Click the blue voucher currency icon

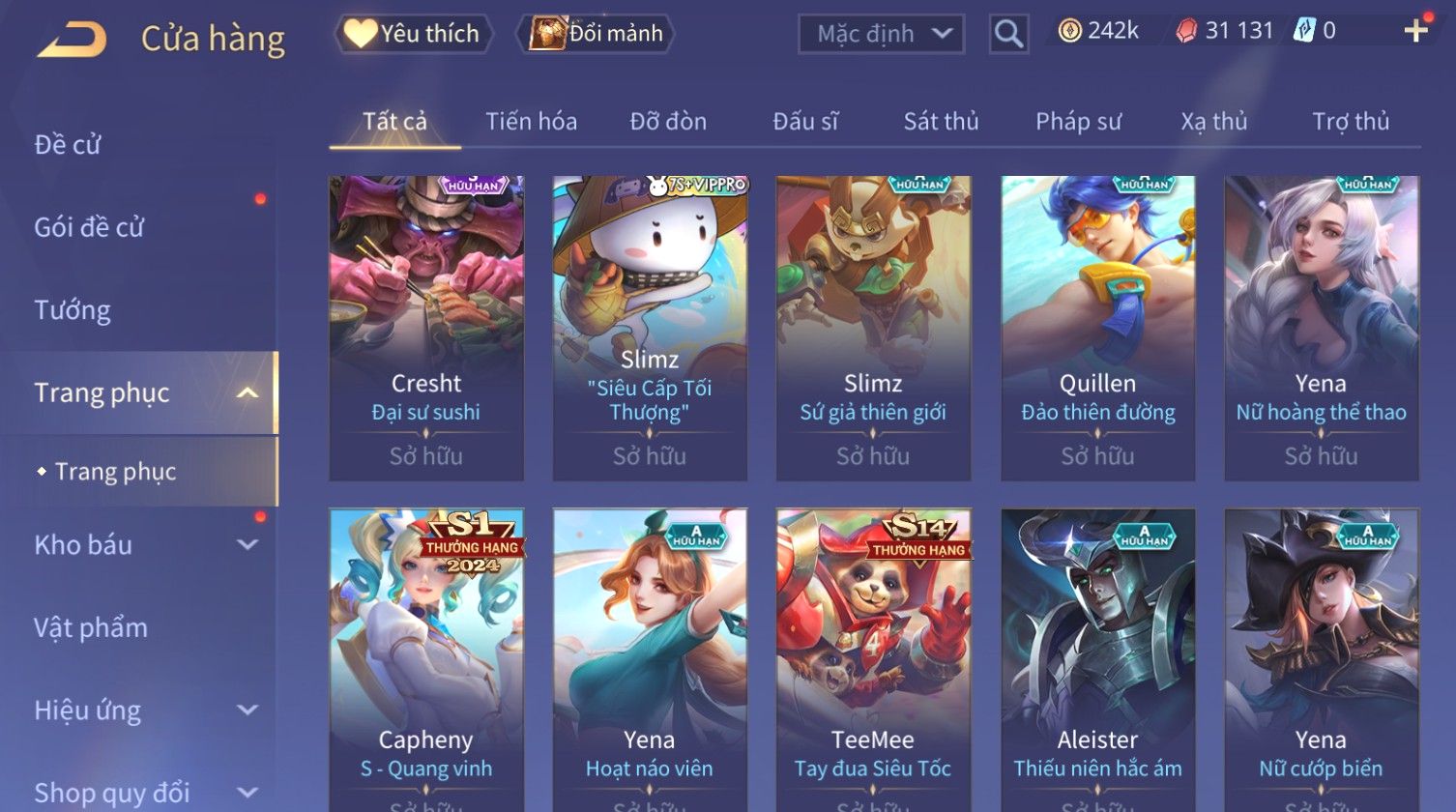1303,31
